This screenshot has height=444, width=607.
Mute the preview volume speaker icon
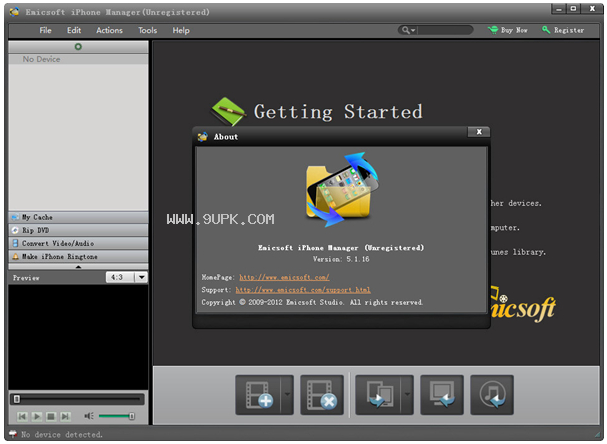pyautogui.click(x=89, y=416)
